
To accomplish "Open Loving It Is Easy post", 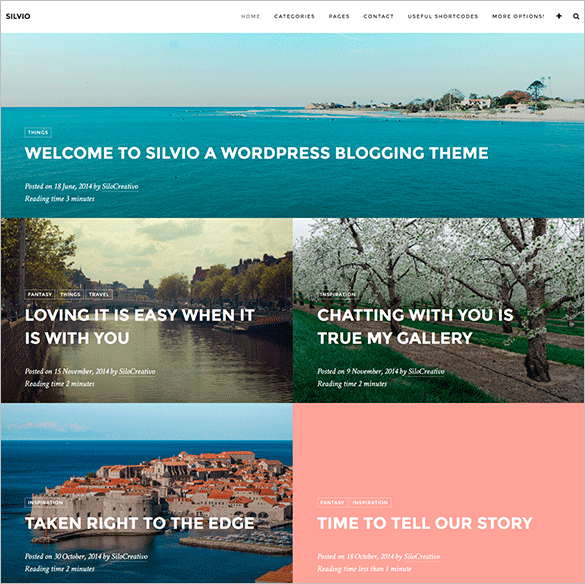I will [140, 327].
